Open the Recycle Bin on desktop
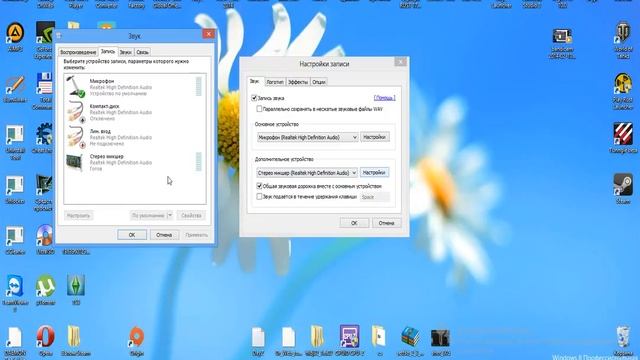This screenshot has height=360, width=640. click(x=623, y=337)
